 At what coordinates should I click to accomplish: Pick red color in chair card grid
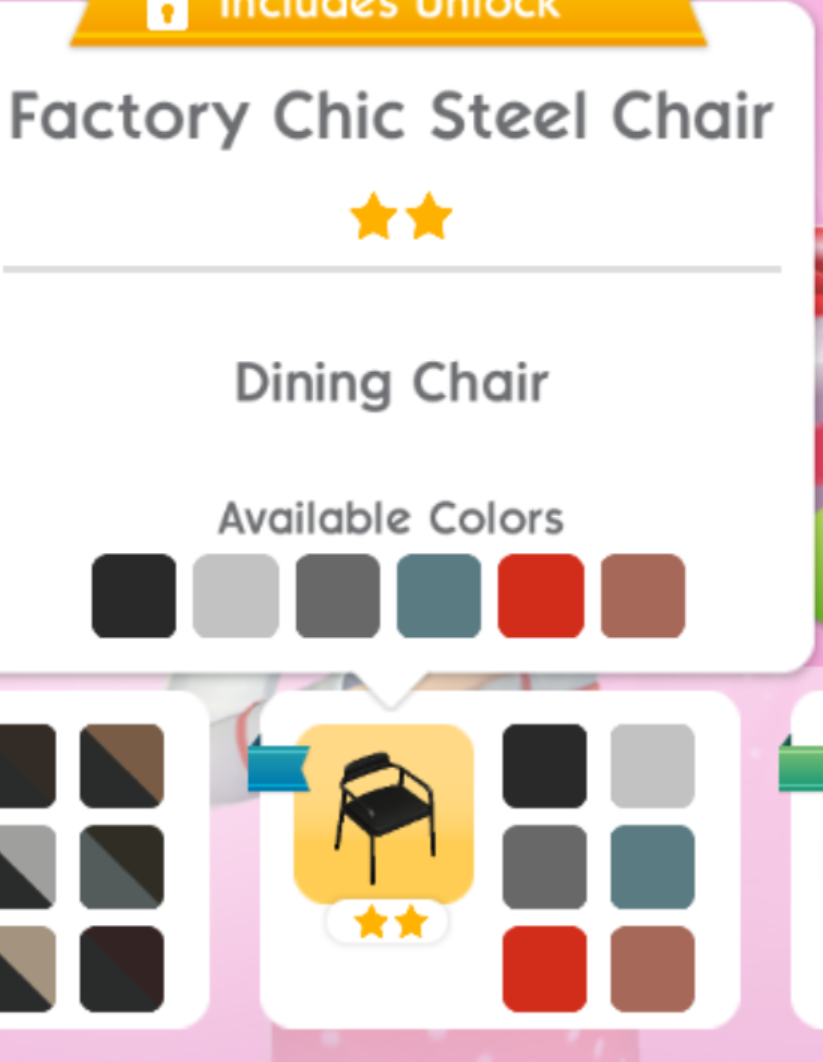pos(545,969)
